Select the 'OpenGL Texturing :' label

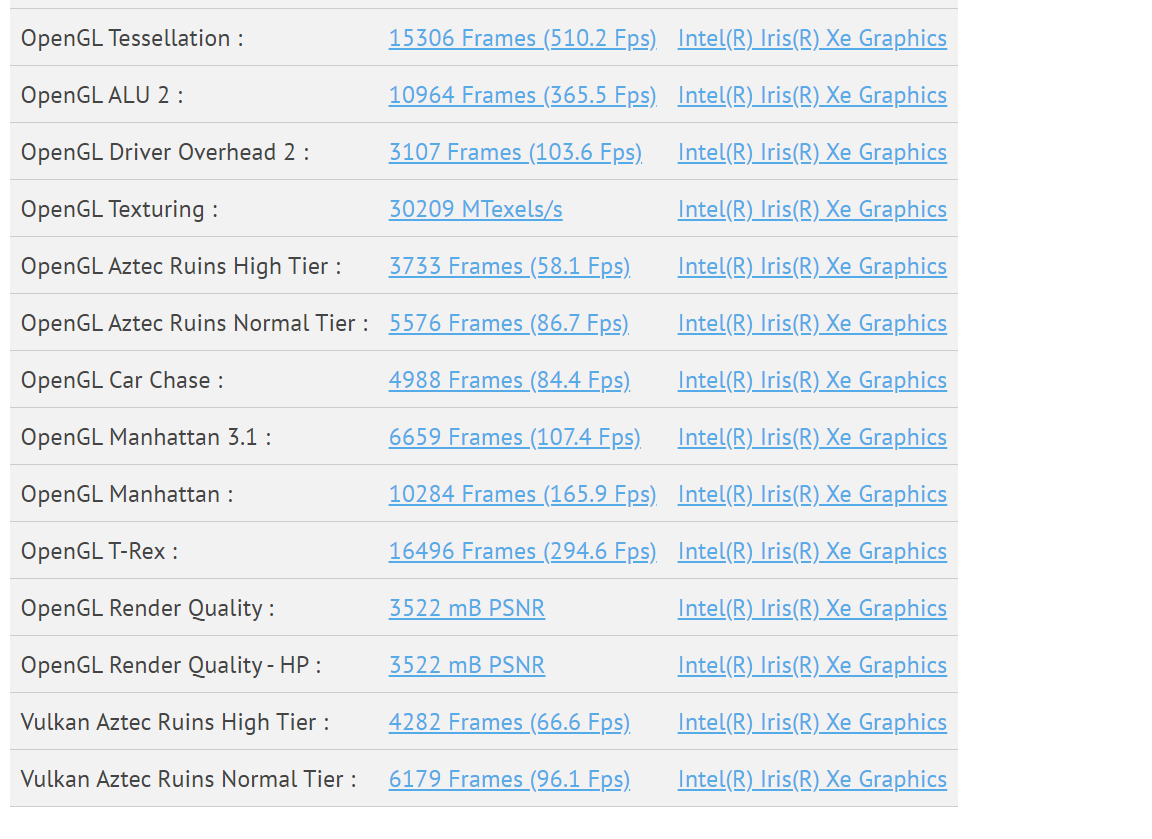click(x=120, y=209)
